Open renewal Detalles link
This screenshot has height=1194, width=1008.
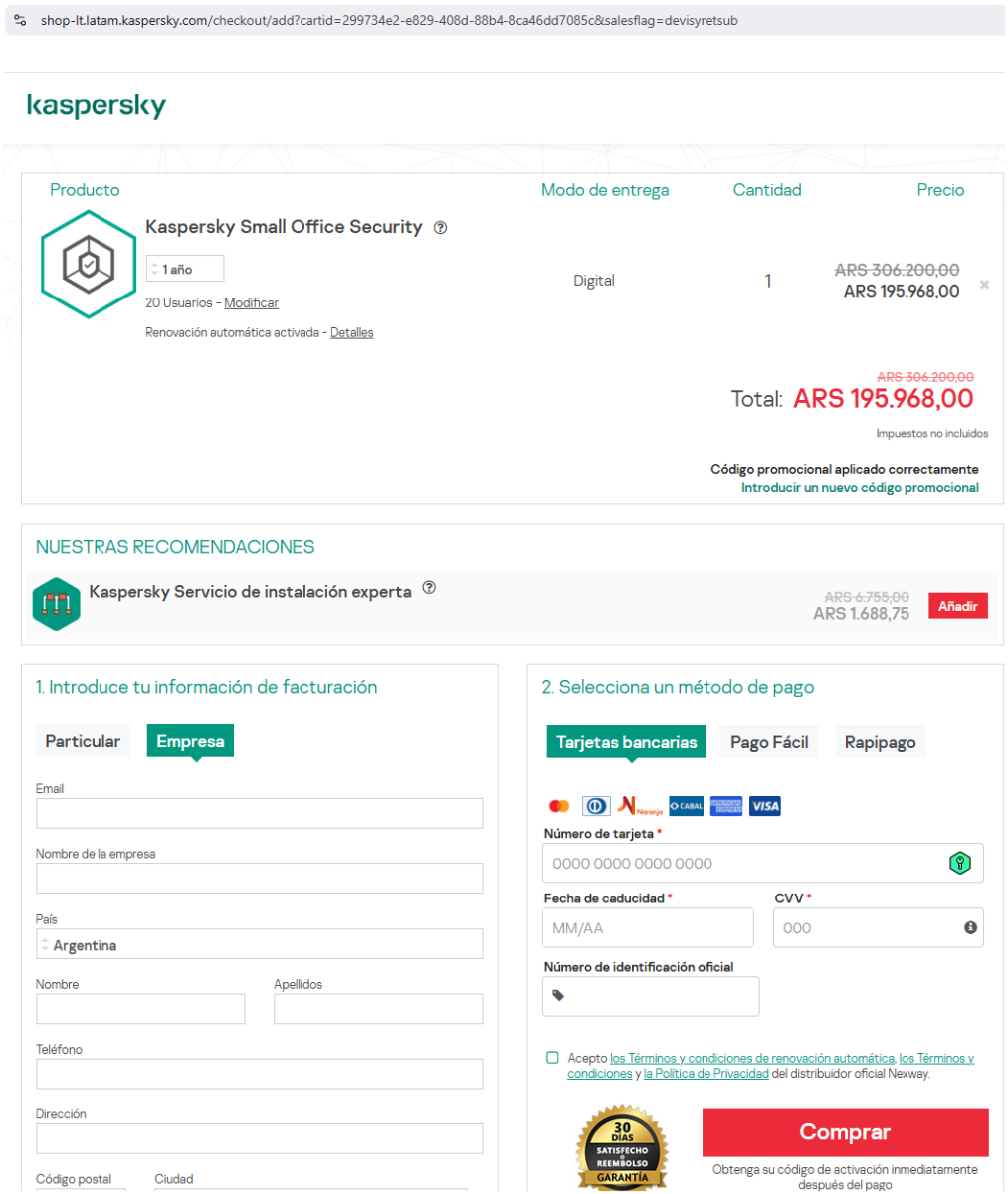click(x=351, y=332)
